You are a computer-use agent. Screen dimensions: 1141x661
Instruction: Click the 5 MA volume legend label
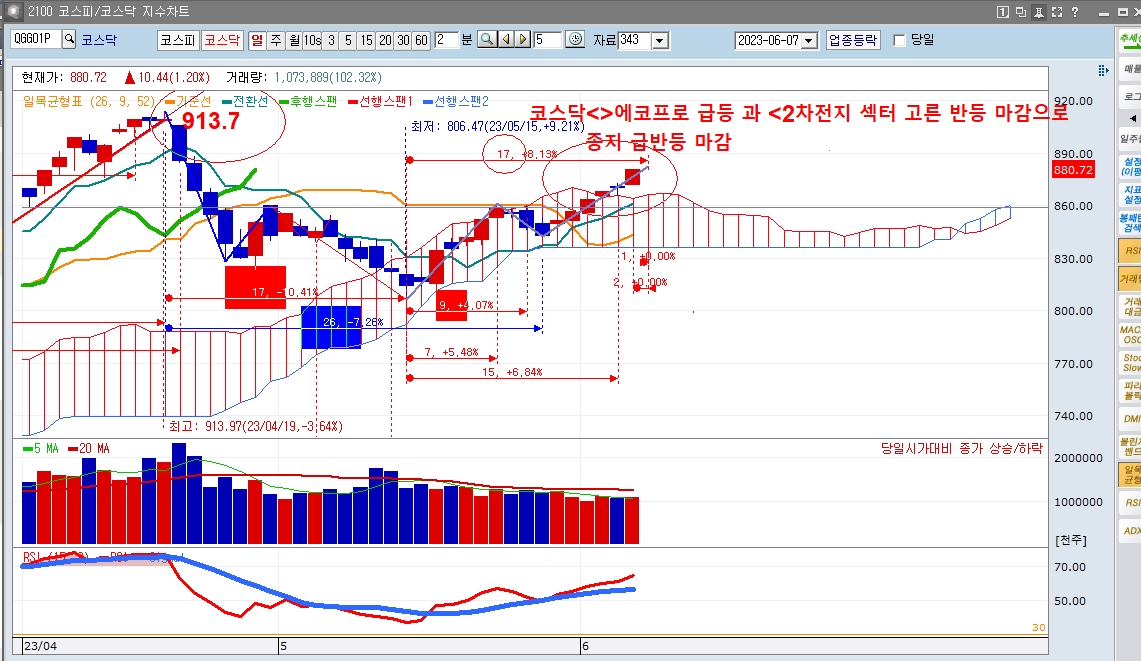[x=47, y=448]
